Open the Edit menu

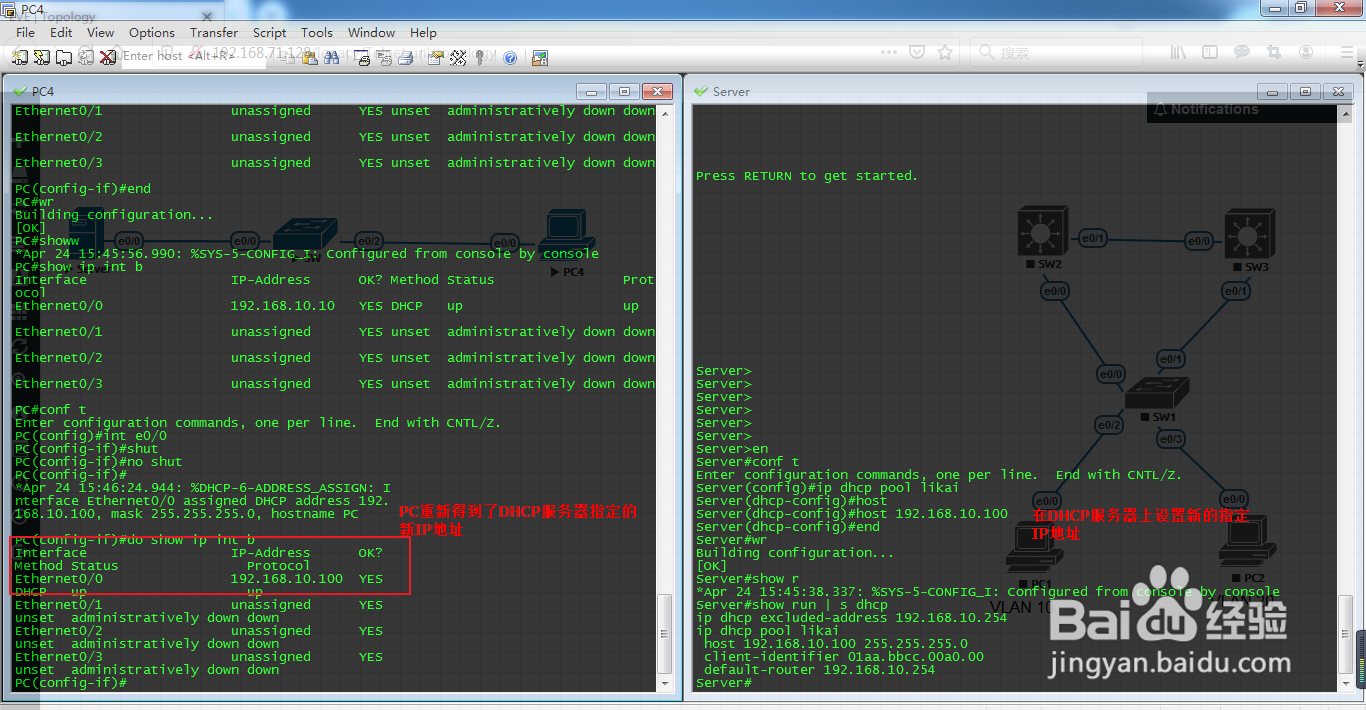[x=61, y=32]
